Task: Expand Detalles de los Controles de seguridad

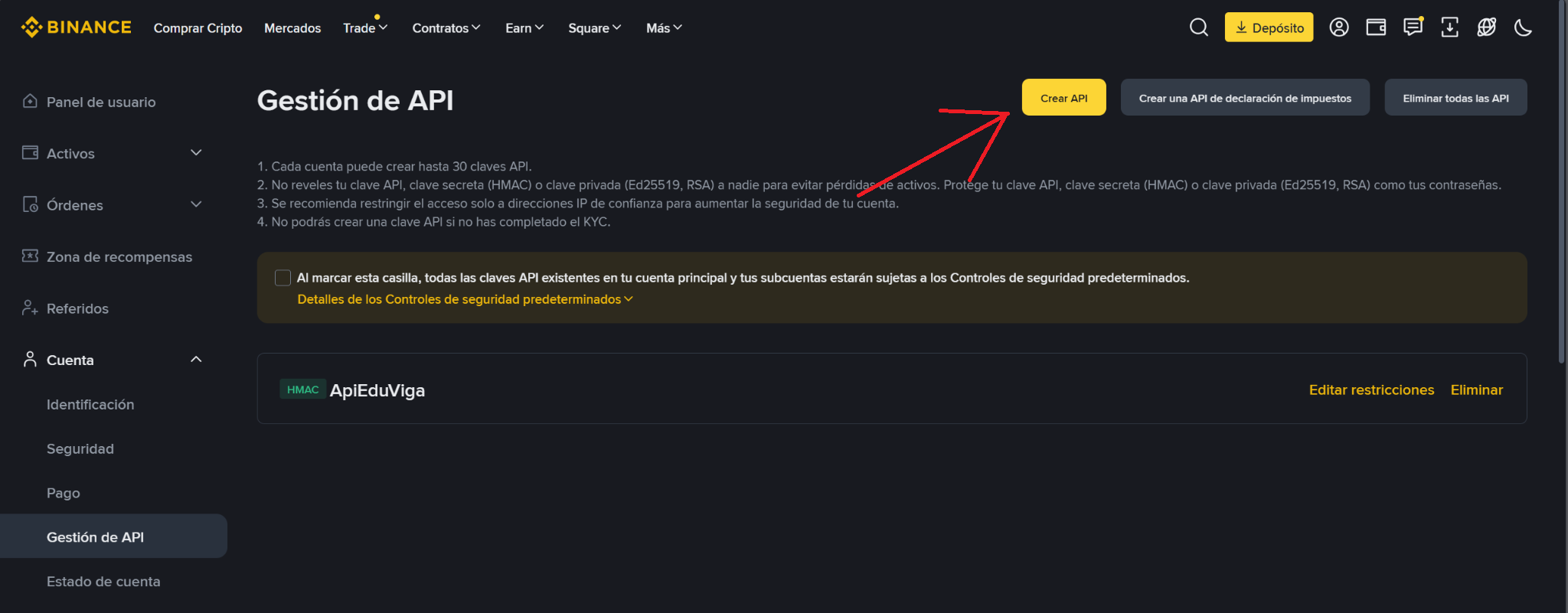Action: tap(464, 299)
